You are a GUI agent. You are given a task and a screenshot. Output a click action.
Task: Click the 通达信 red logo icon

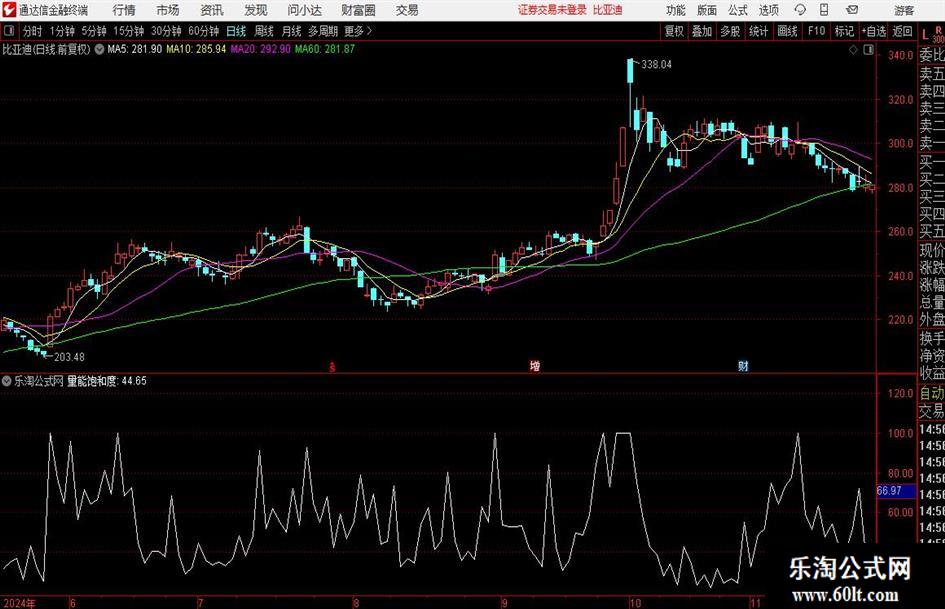pyautogui.click(x=9, y=10)
